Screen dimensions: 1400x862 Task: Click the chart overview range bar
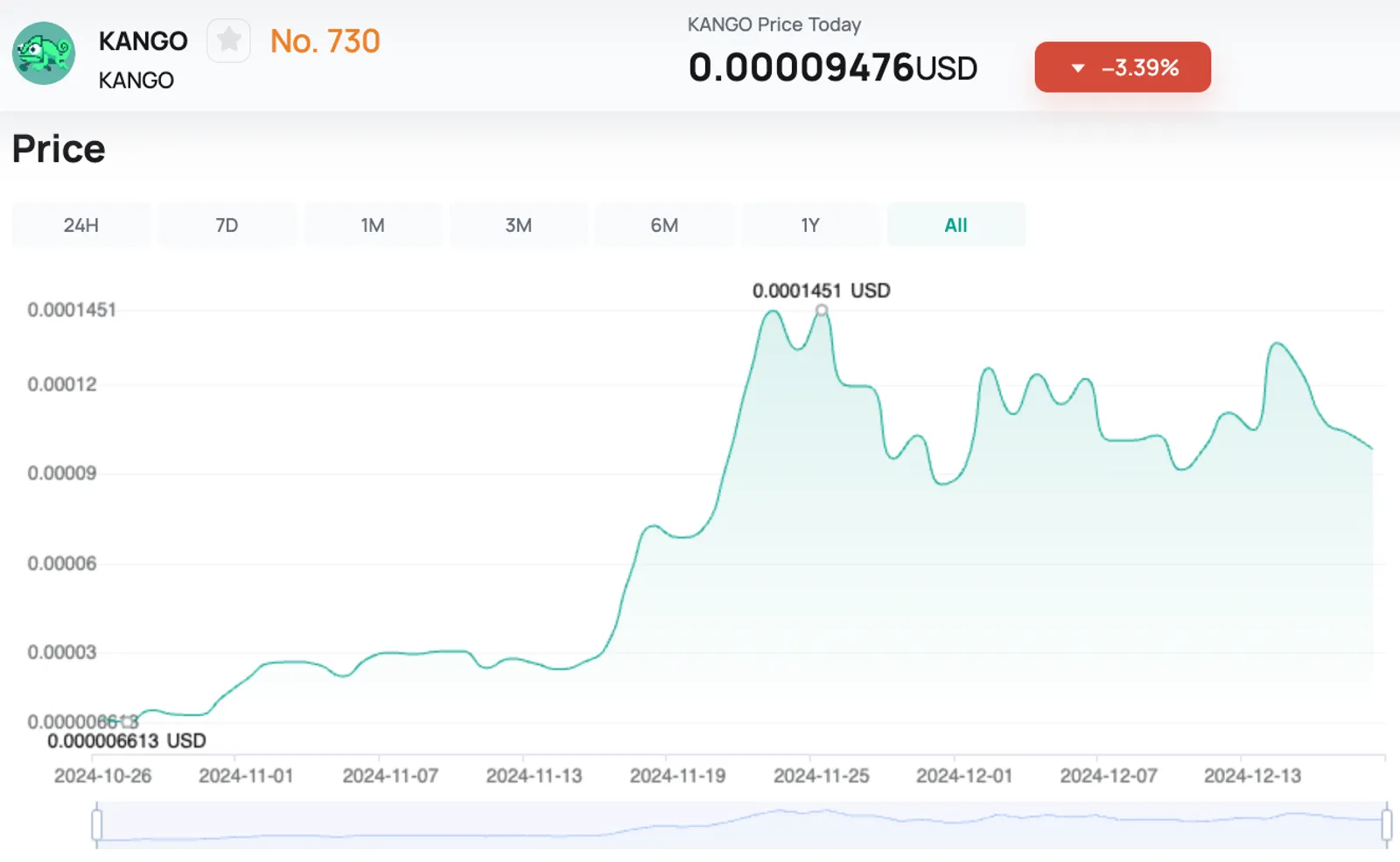point(741,824)
